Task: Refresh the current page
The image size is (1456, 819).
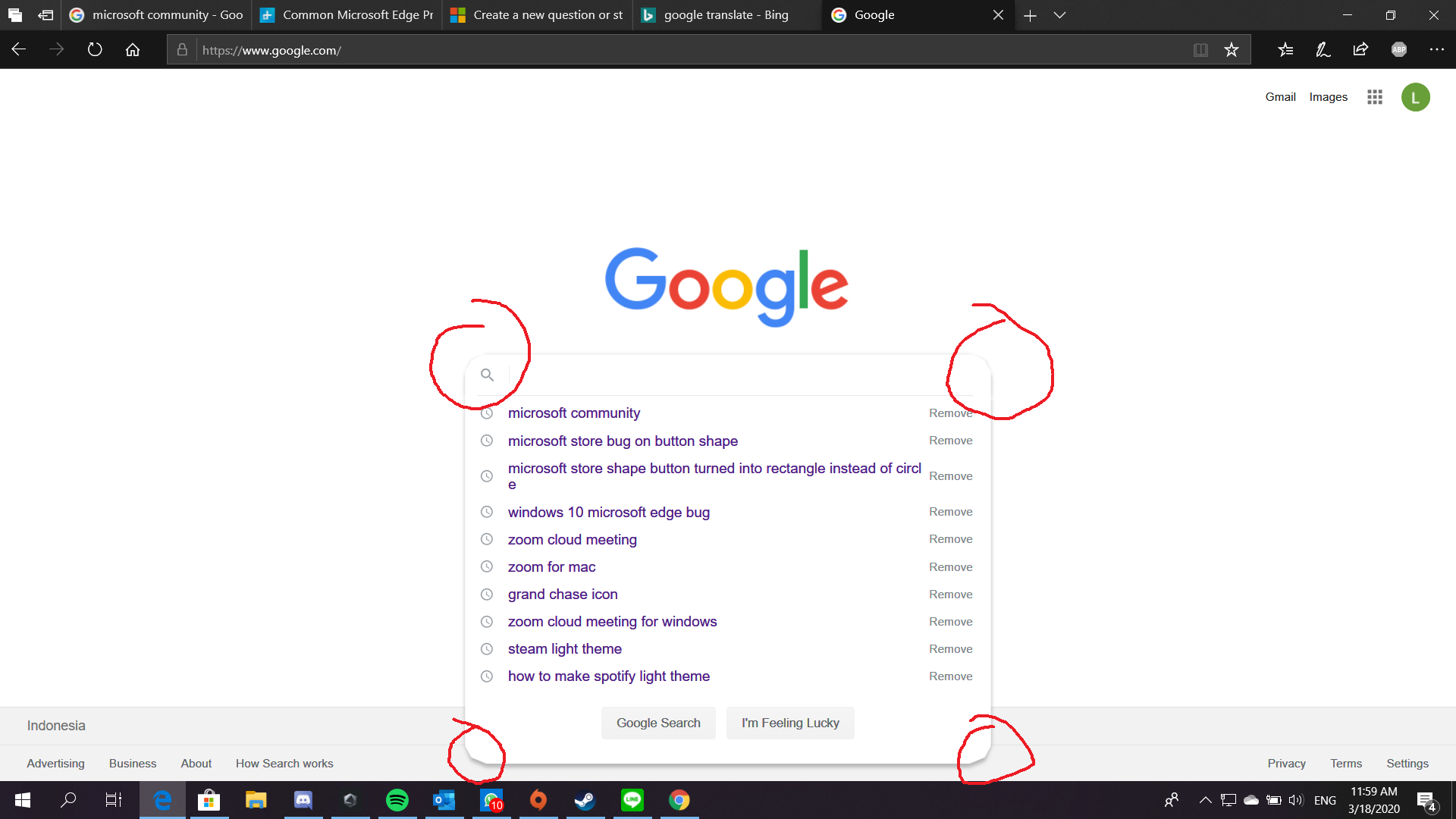Action: tap(95, 50)
